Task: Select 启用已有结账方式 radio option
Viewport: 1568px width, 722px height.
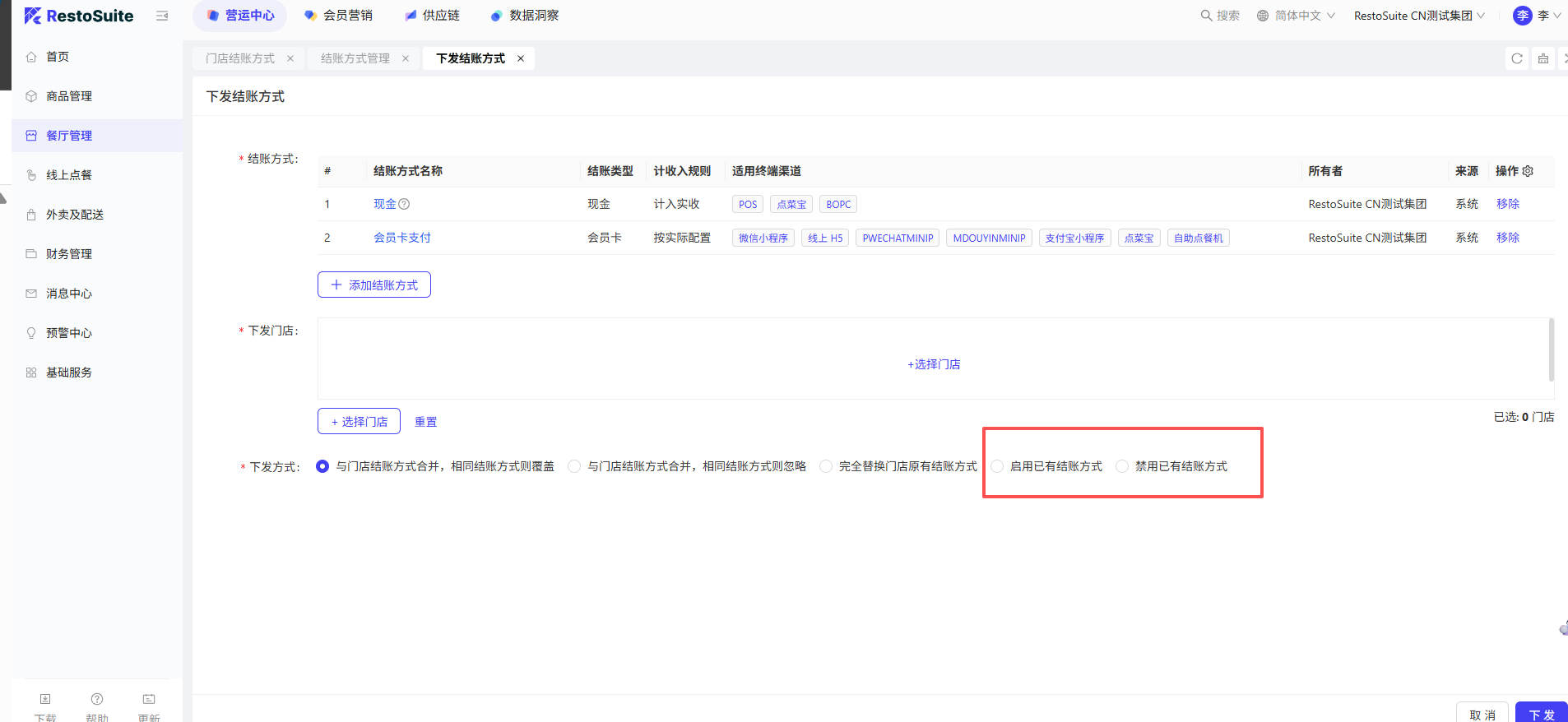Action: [997, 466]
